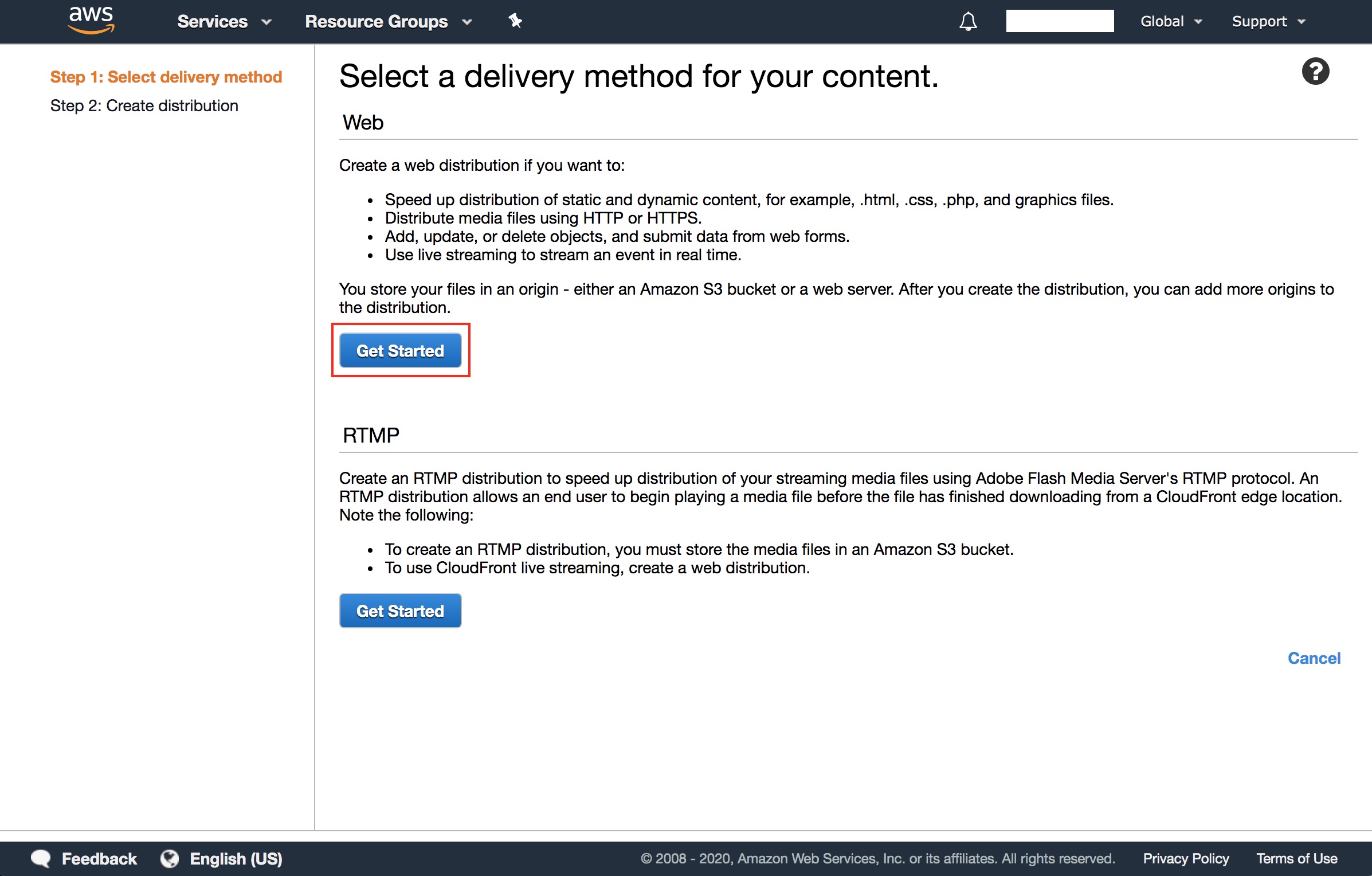The image size is (1372, 876).
Task: Click the English (US) language selector
Action: click(x=236, y=858)
